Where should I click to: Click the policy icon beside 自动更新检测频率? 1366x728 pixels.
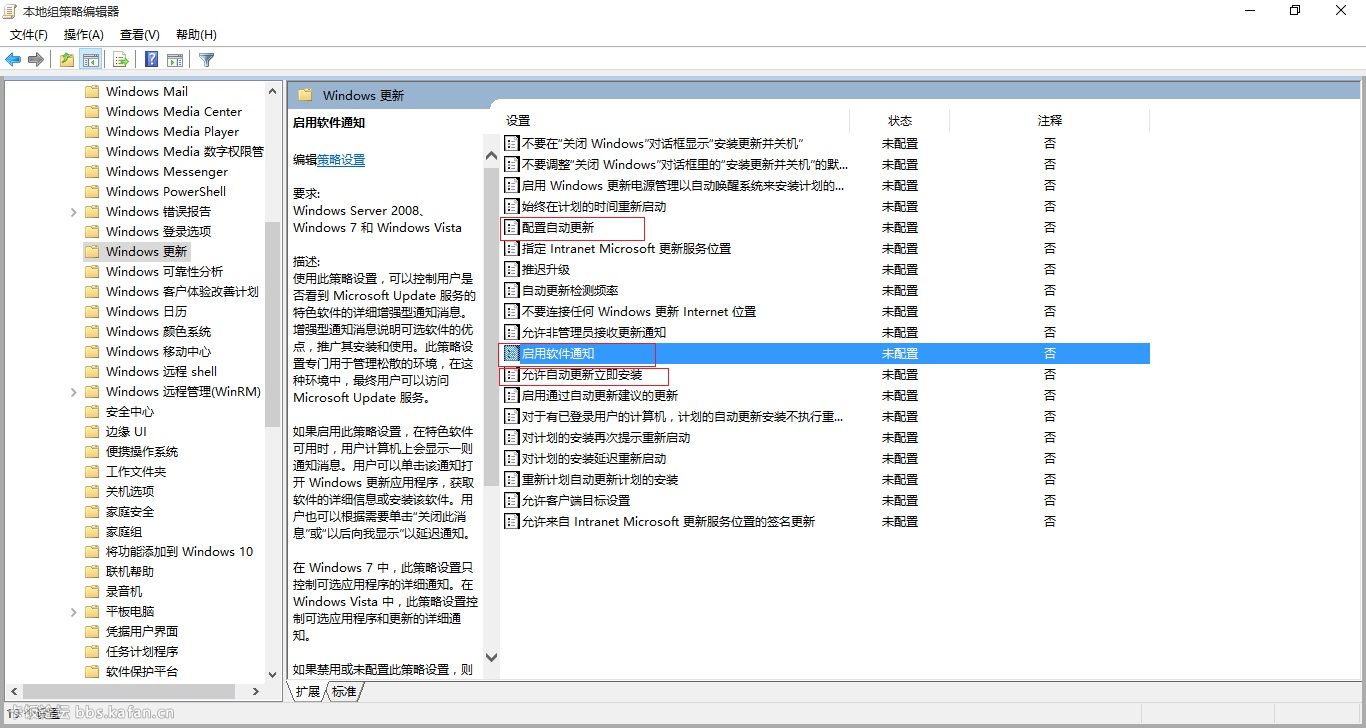point(512,290)
